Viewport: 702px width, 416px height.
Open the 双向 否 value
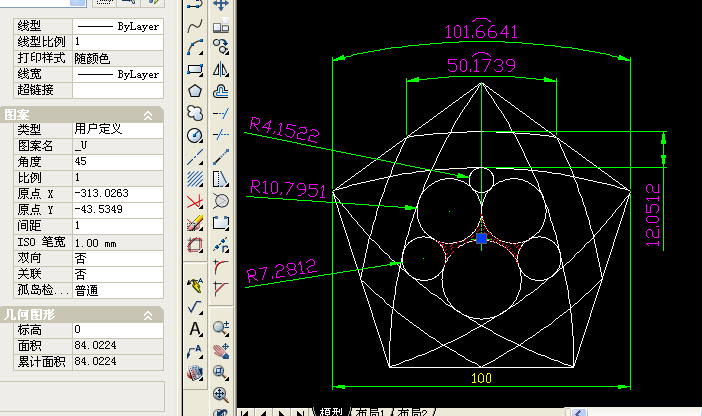coord(118,258)
